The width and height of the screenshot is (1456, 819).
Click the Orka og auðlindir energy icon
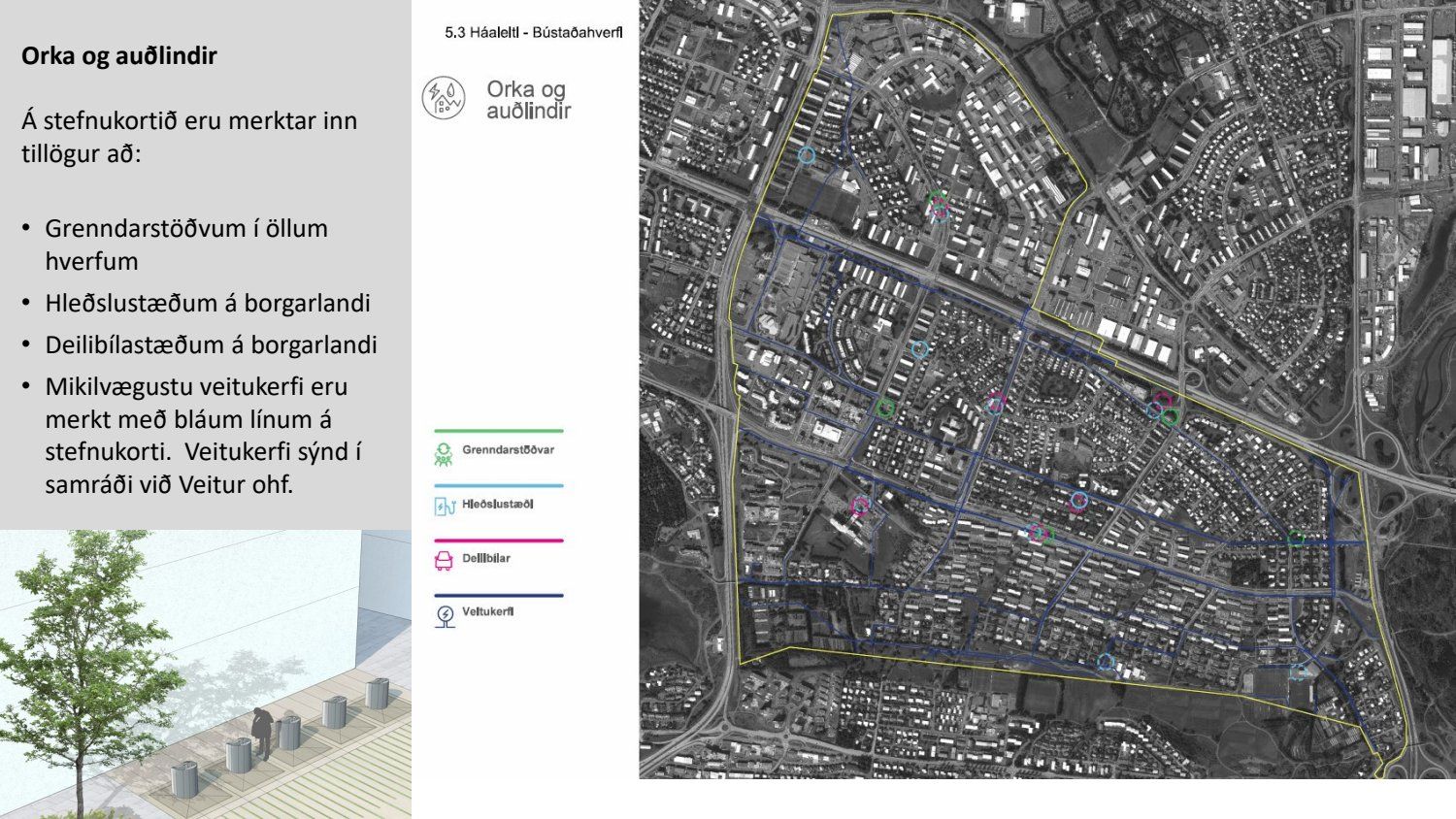coord(444,98)
